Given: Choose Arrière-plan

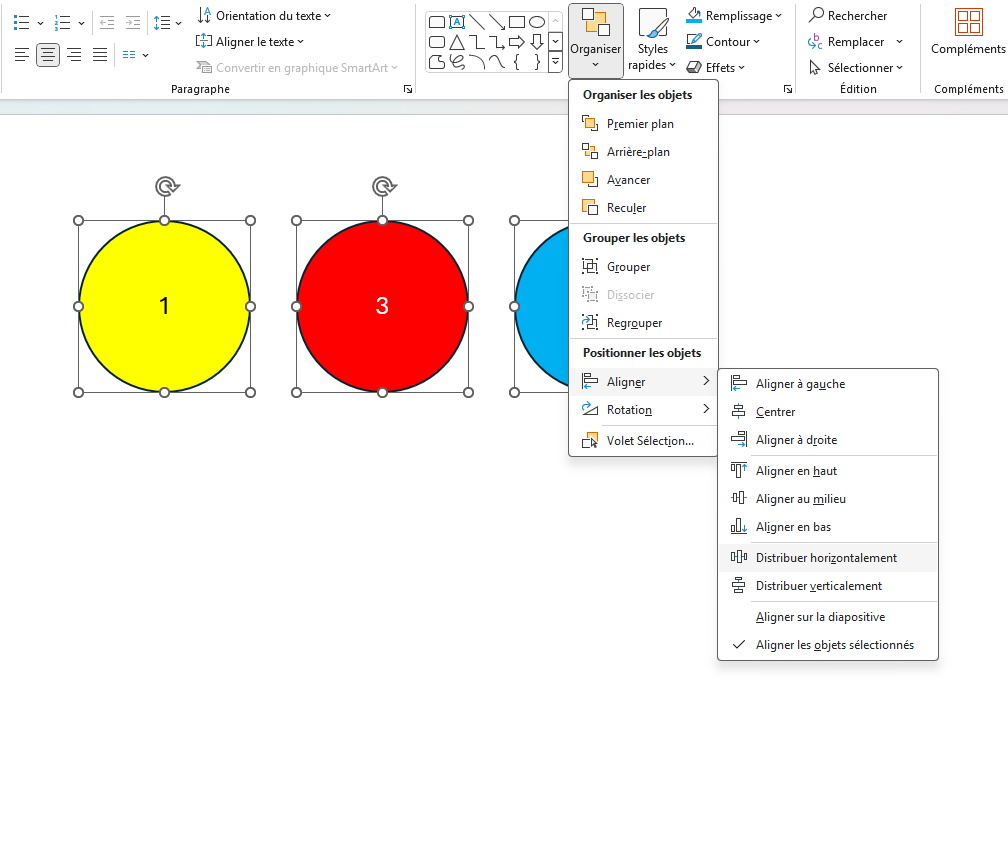Looking at the screenshot, I should point(643,152).
